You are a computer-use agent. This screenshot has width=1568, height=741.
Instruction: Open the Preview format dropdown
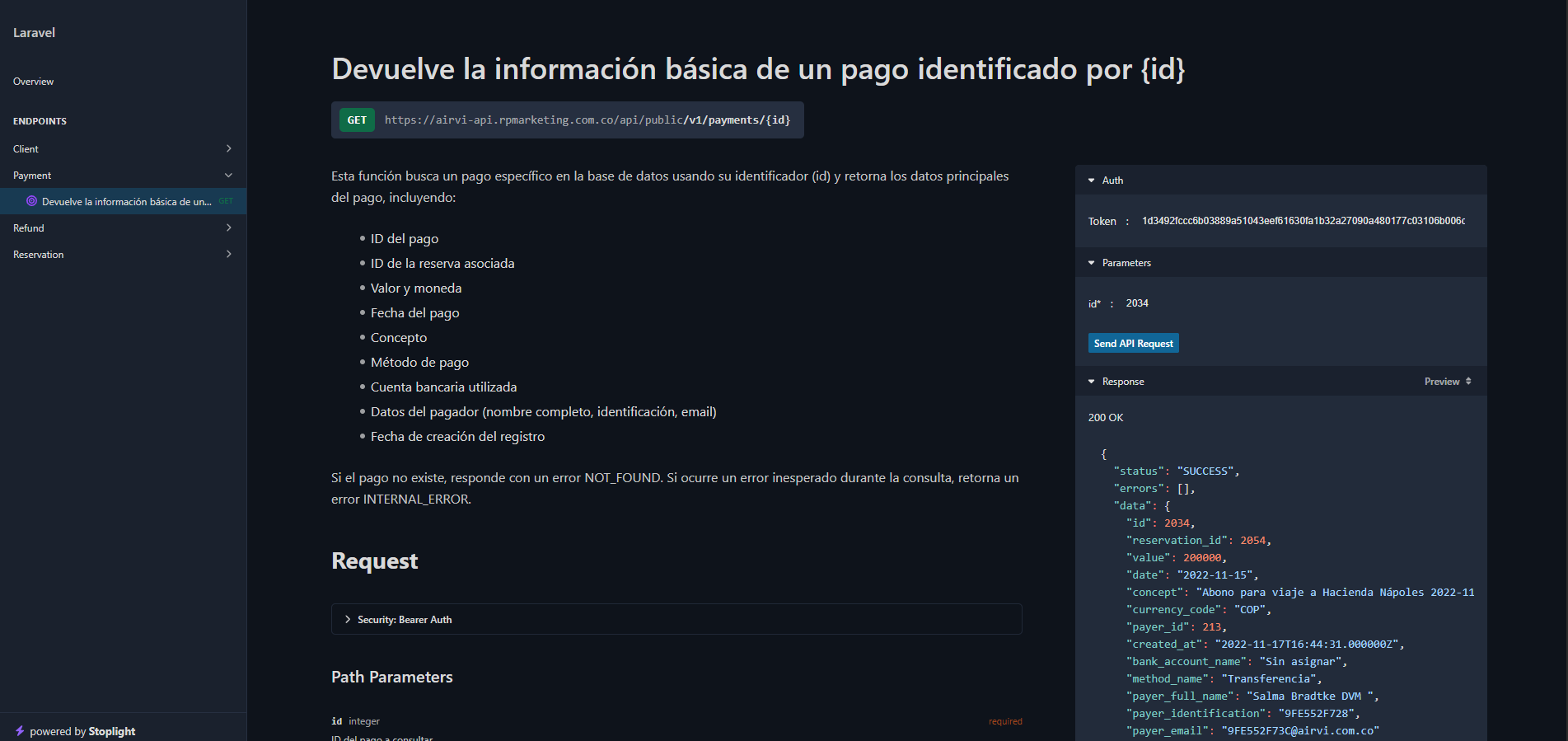(x=1448, y=382)
